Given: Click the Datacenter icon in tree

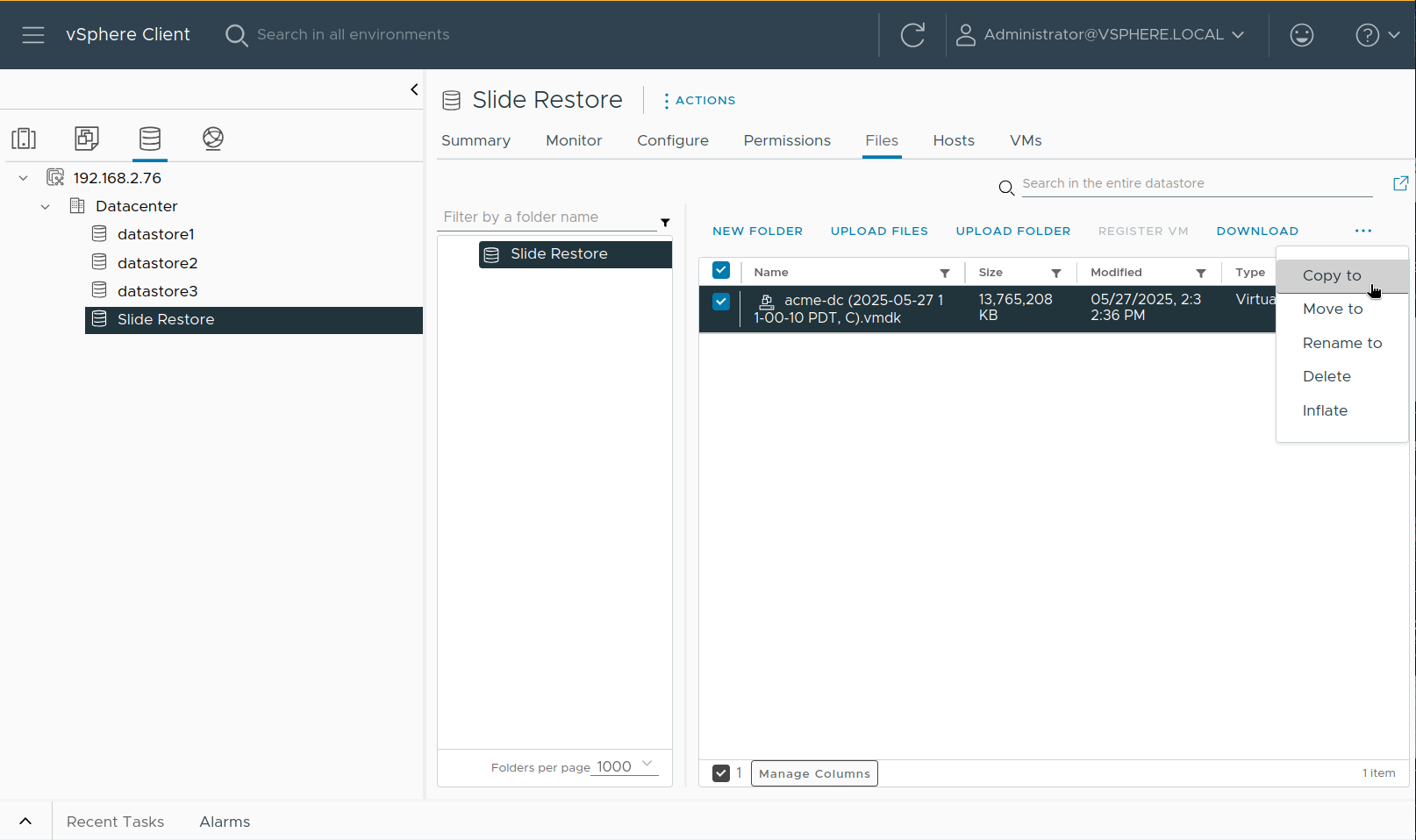Looking at the screenshot, I should coord(77,206).
